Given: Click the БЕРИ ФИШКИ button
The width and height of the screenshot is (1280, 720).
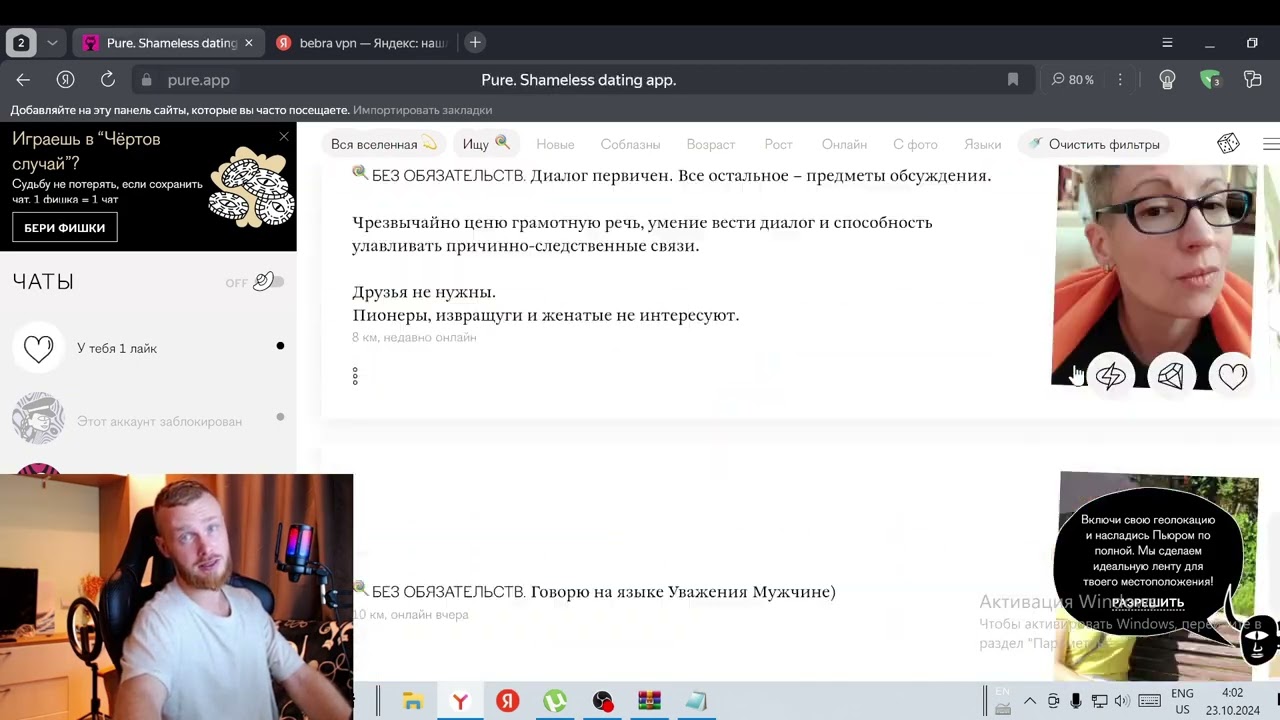Looking at the screenshot, I should click(x=65, y=228).
